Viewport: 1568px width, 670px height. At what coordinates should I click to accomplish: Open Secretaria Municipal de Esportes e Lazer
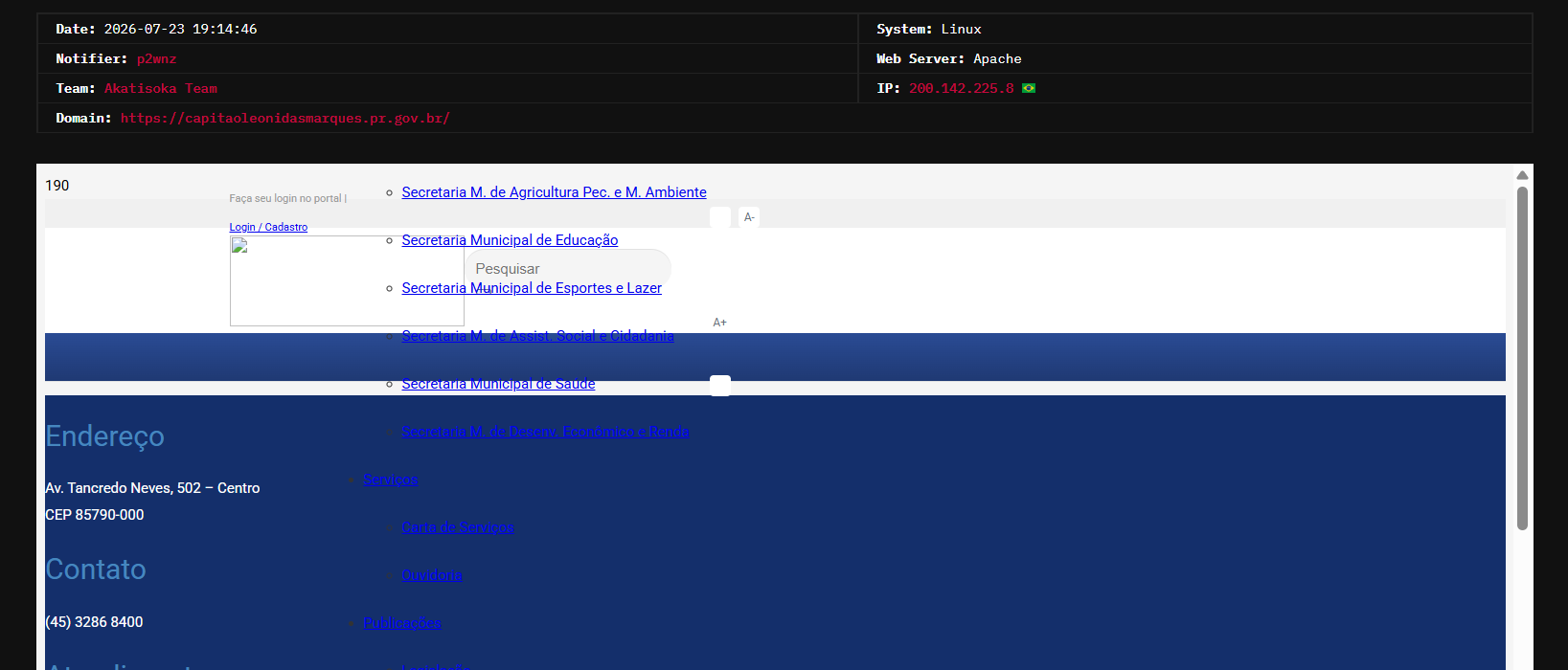click(532, 288)
